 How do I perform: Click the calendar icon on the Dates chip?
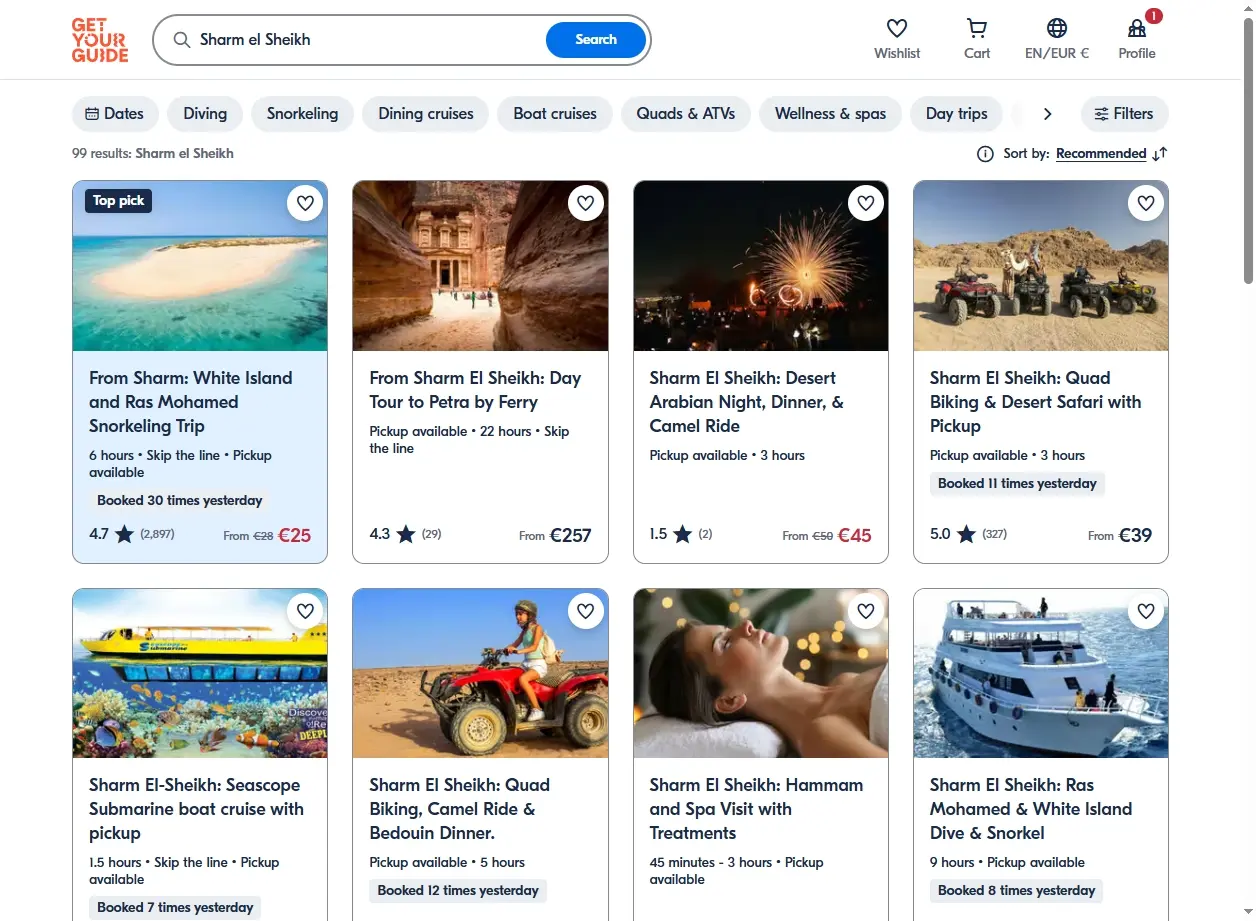(x=92, y=114)
